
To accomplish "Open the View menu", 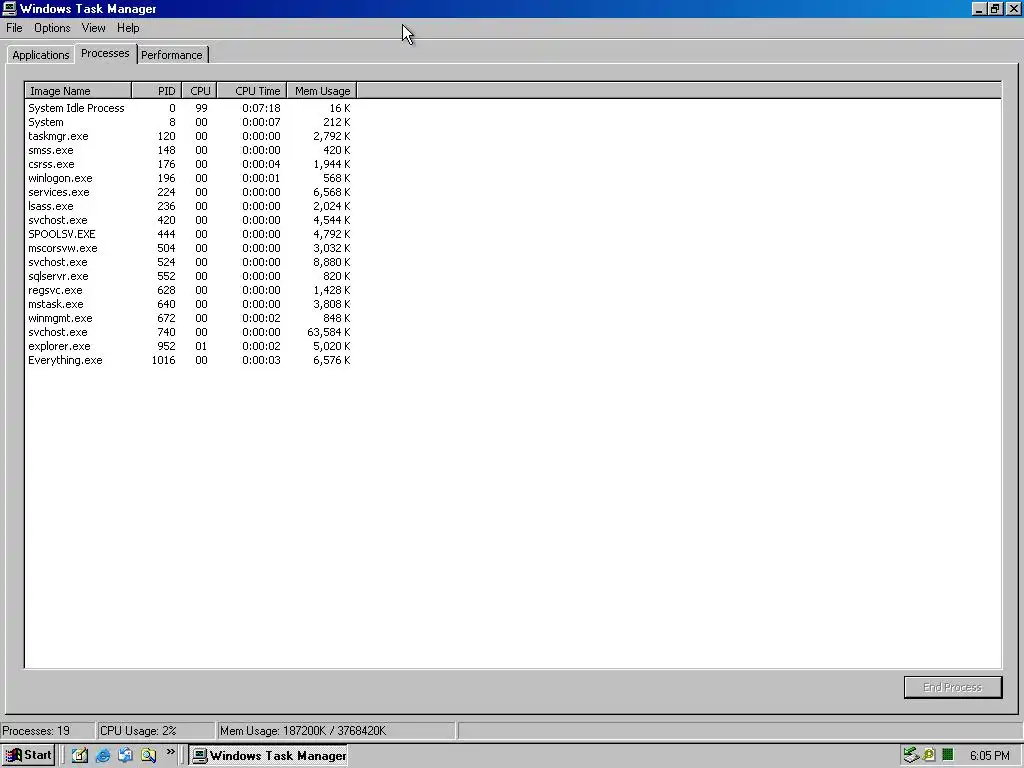I will coord(93,28).
